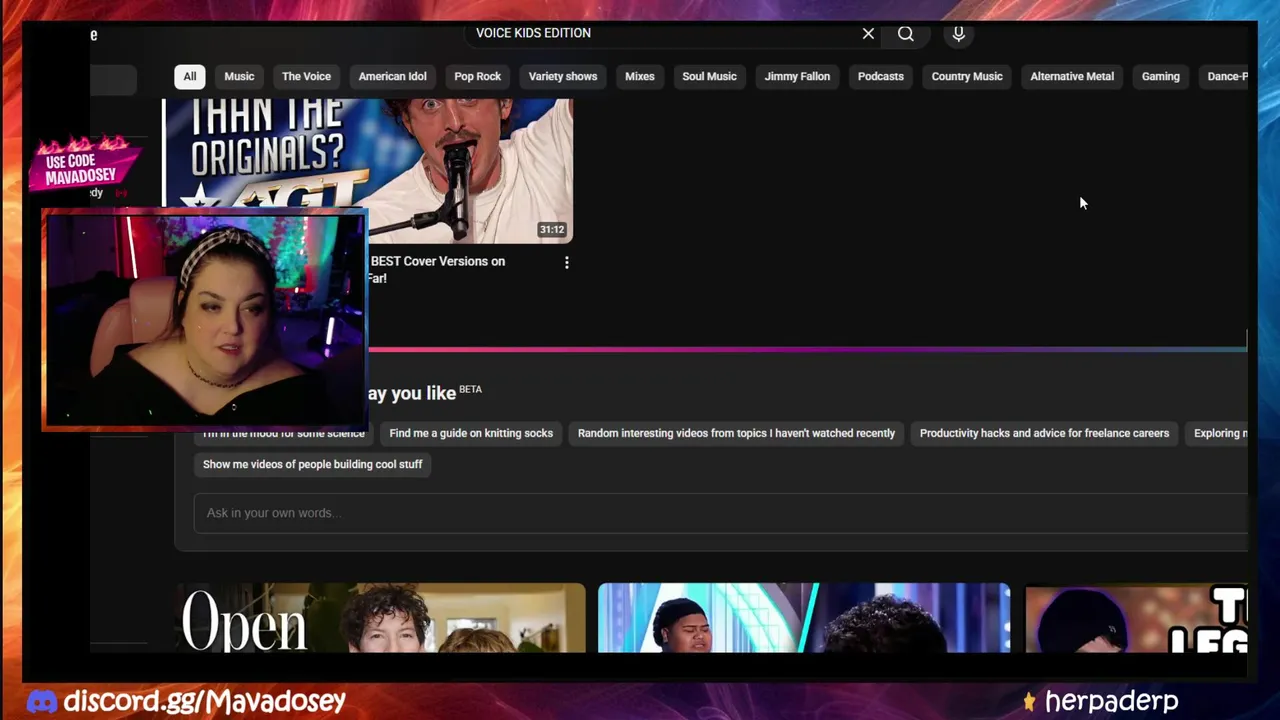The image size is (1280, 720).
Task: Open the video thumbnail with Open text
Action: (381, 617)
